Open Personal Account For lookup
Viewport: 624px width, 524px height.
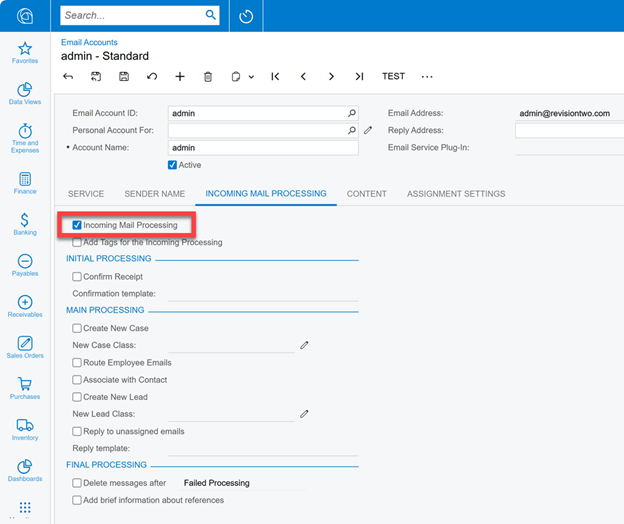[351, 130]
